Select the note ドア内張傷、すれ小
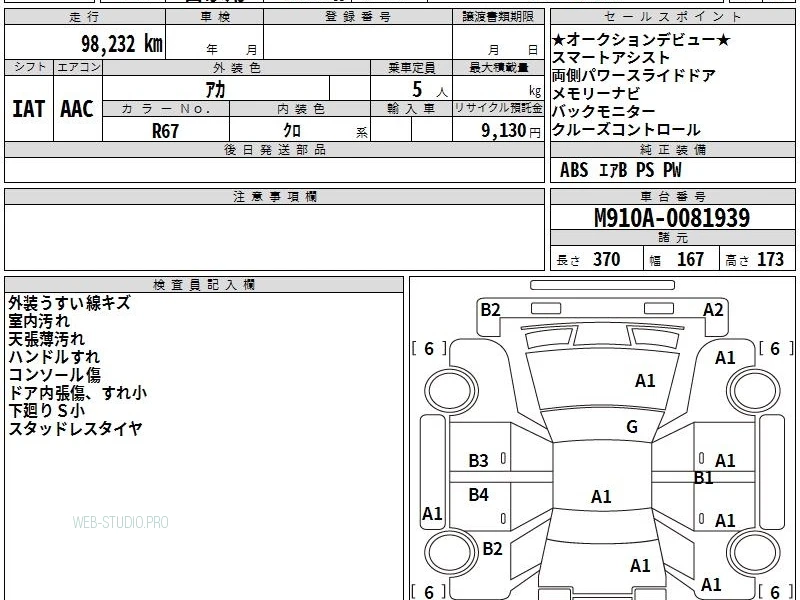This screenshot has width=800, height=600. [78, 393]
